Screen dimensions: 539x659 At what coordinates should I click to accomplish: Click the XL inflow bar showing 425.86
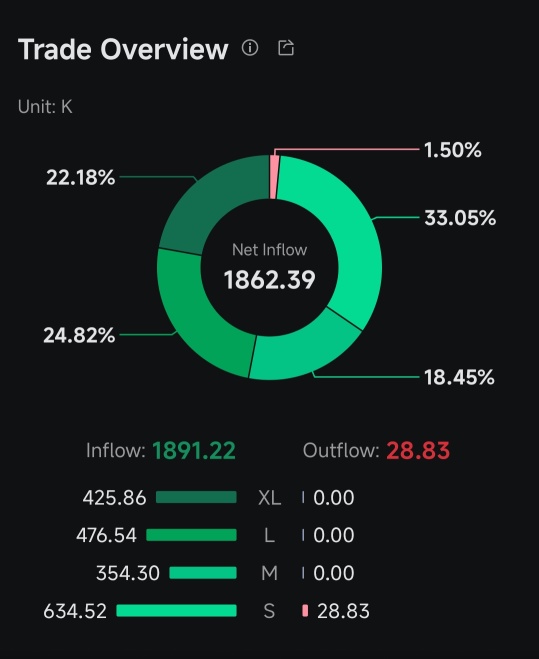tap(196, 497)
